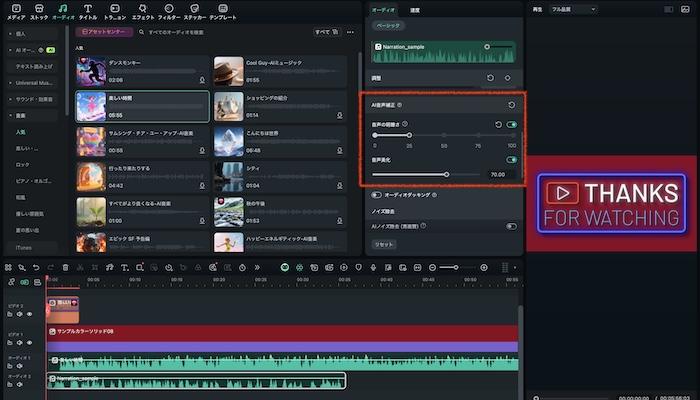This screenshot has height=400, width=700.
Task: Open the three-dot more options menu
Action: point(350,32)
